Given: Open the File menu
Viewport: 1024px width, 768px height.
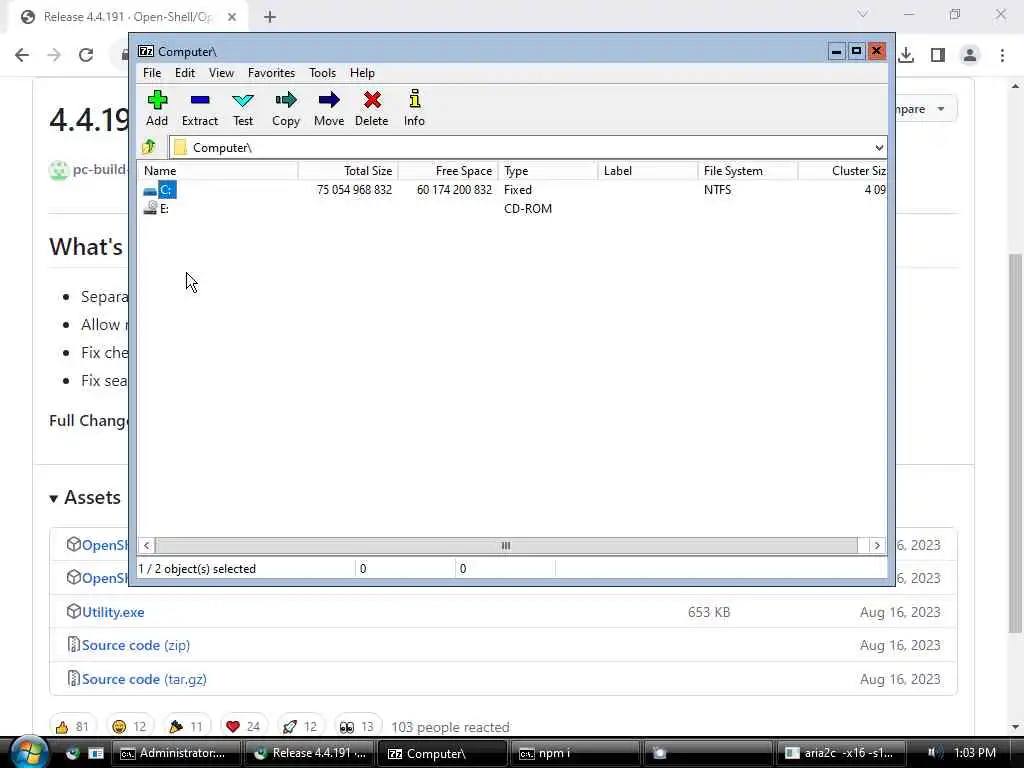Looking at the screenshot, I should click(152, 72).
